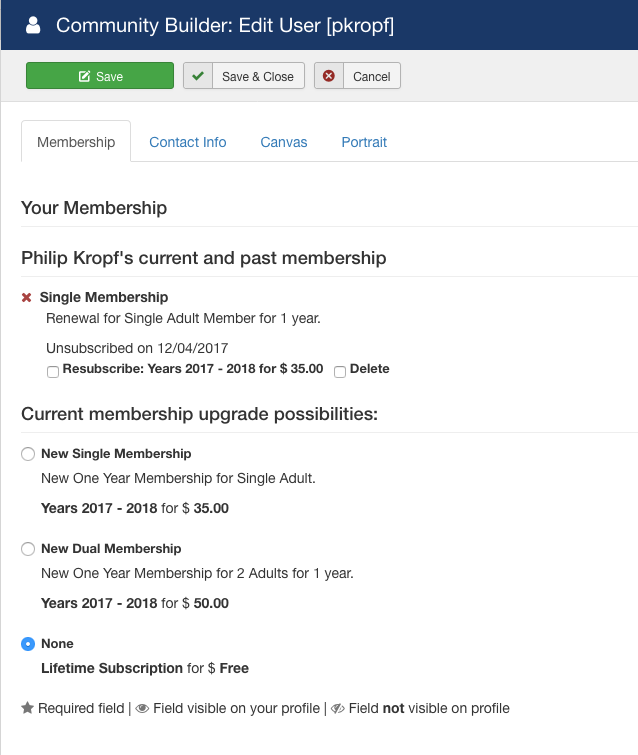Cancel editing the user
Image resolution: width=638 pixels, height=755 pixels.
pyautogui.click(x=357, y=76)
